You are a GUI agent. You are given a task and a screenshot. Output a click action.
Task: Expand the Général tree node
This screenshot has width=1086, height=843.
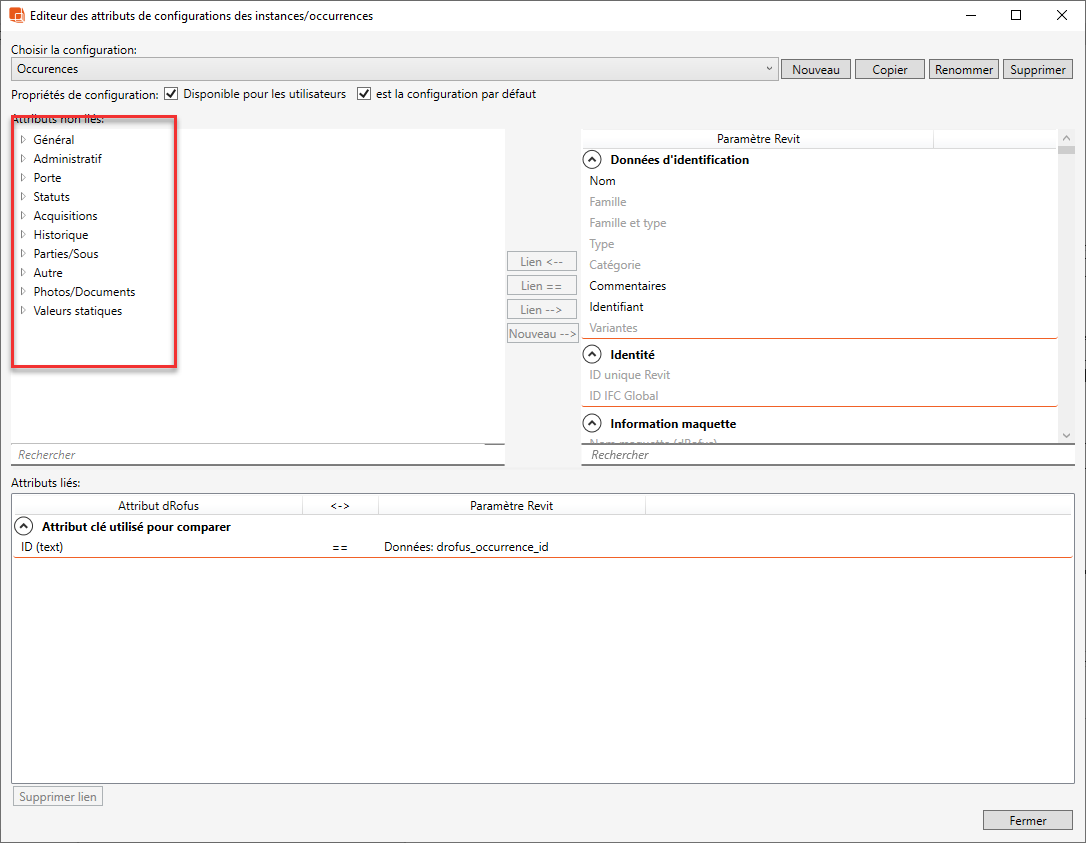(x=23, y=140)
